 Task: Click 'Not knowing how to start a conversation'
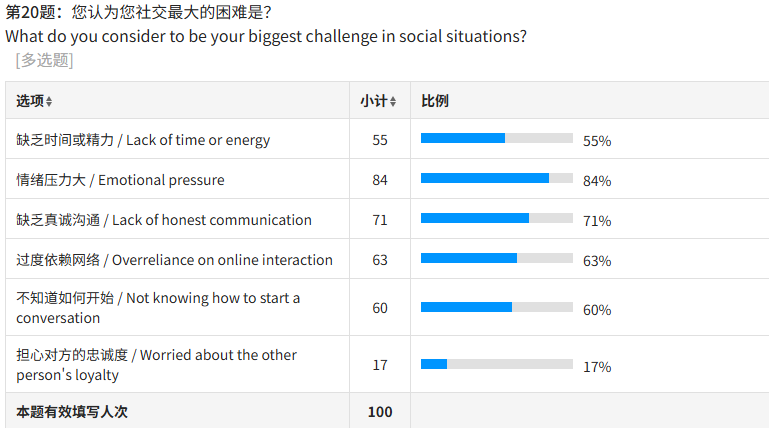(158, 308)
